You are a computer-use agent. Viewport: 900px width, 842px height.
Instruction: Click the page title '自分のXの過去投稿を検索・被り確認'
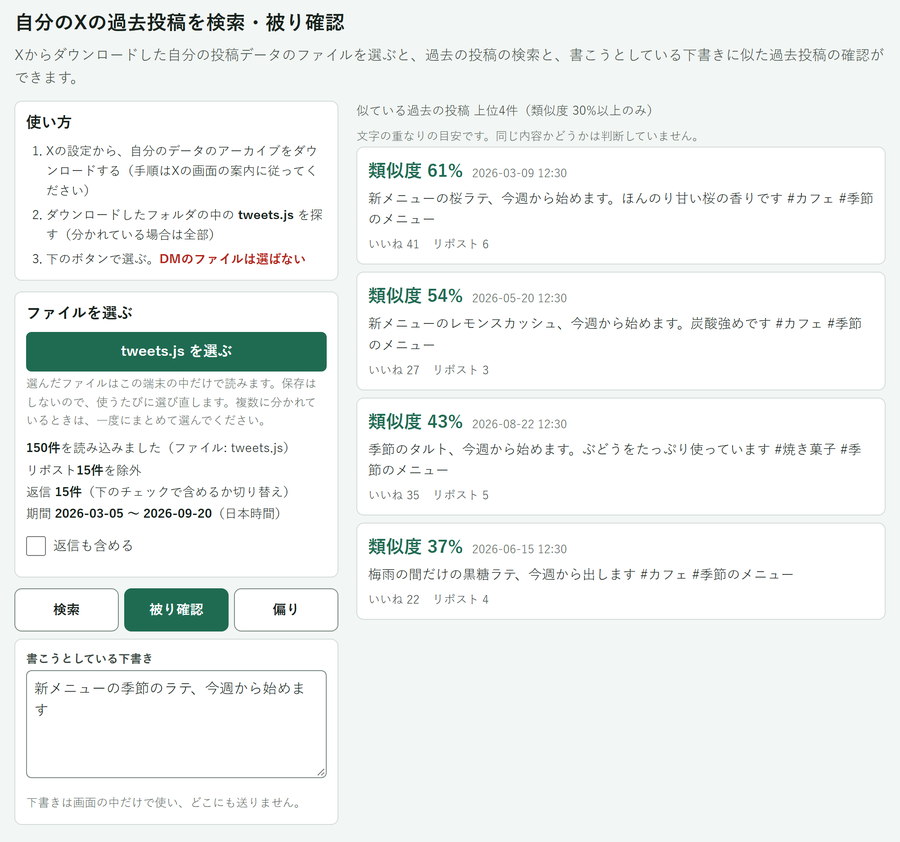coord(180,23)
